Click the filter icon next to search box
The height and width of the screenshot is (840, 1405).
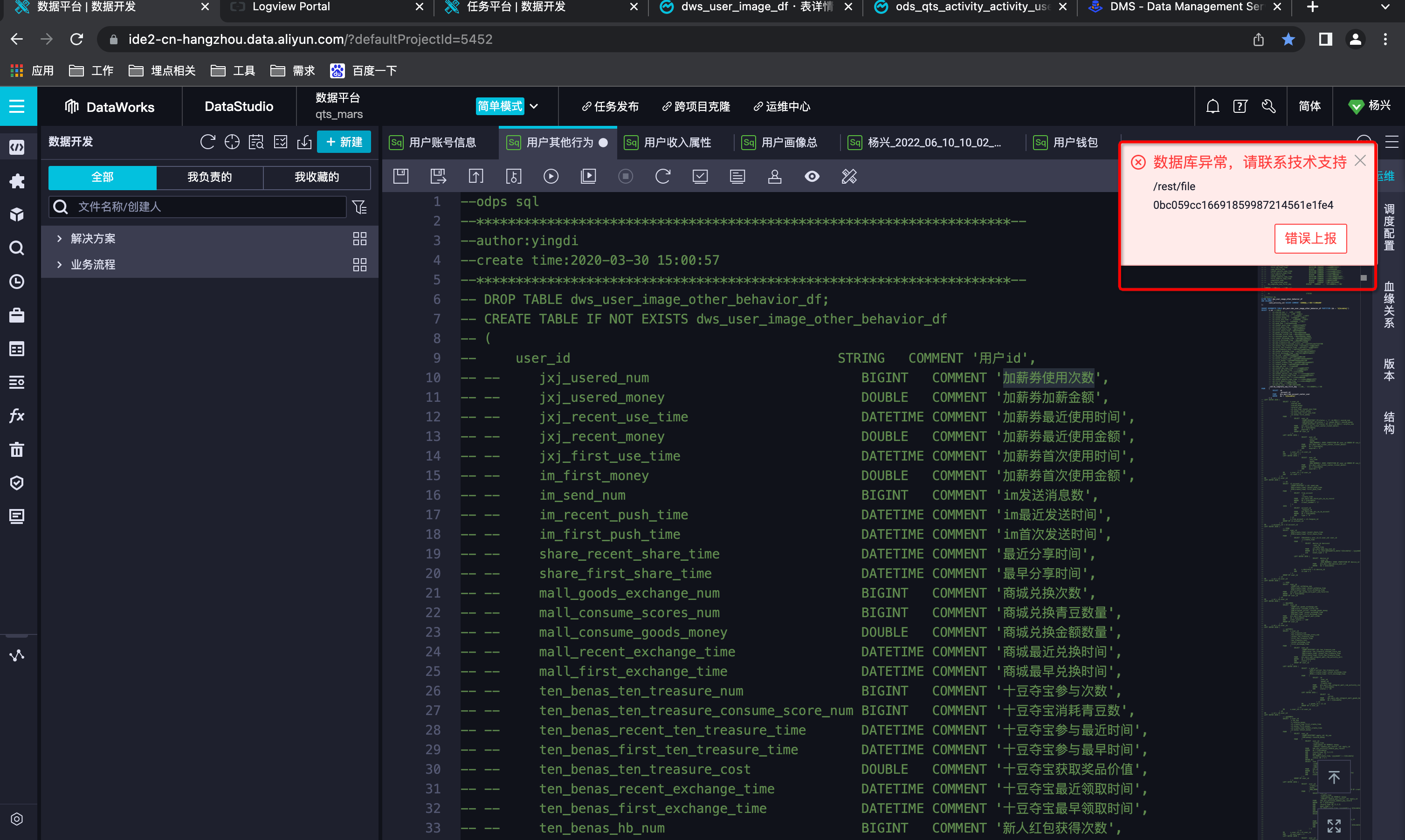click(359, 207)
